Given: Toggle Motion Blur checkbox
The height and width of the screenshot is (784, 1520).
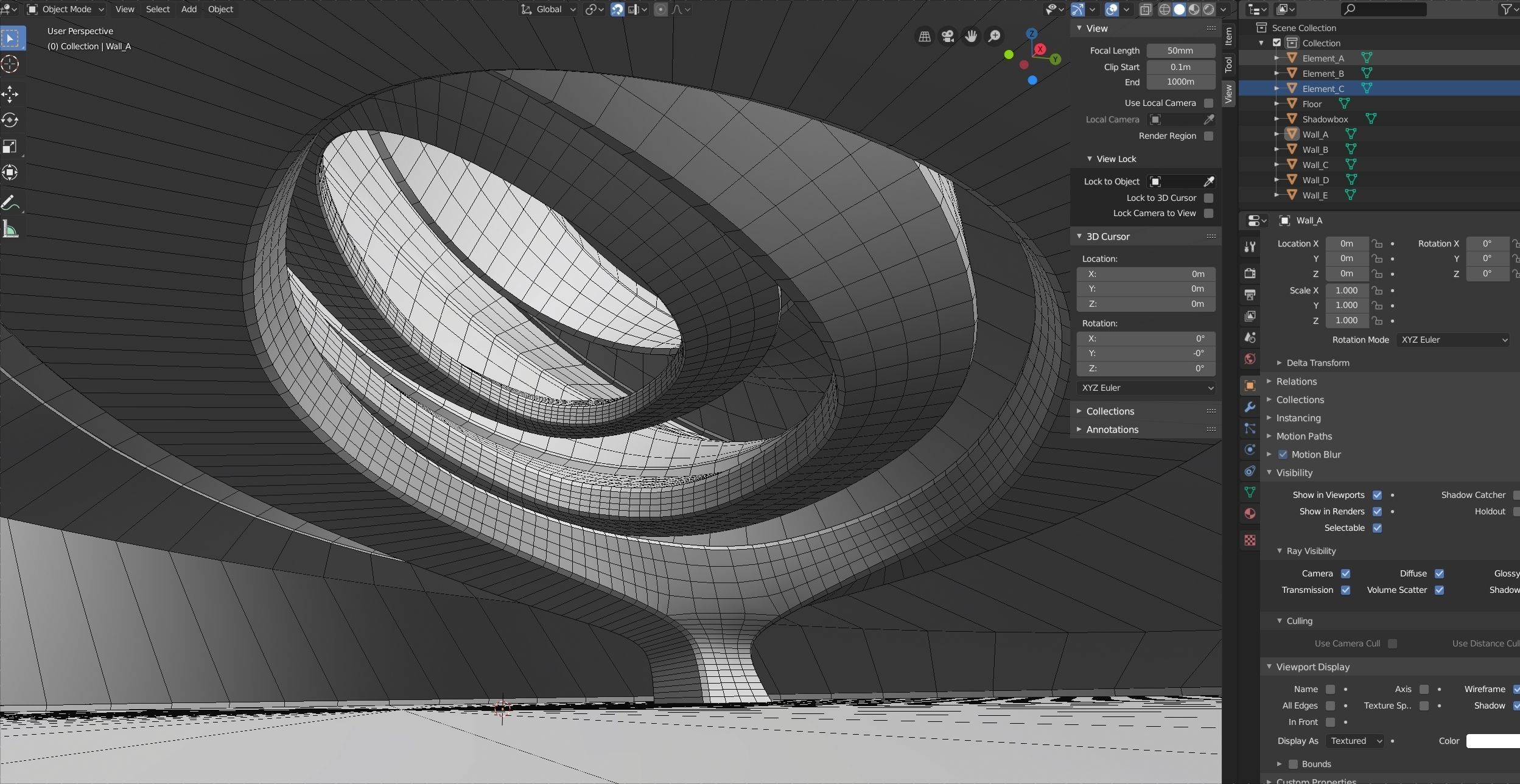Looking at the screenshot, I should 1283,455.
